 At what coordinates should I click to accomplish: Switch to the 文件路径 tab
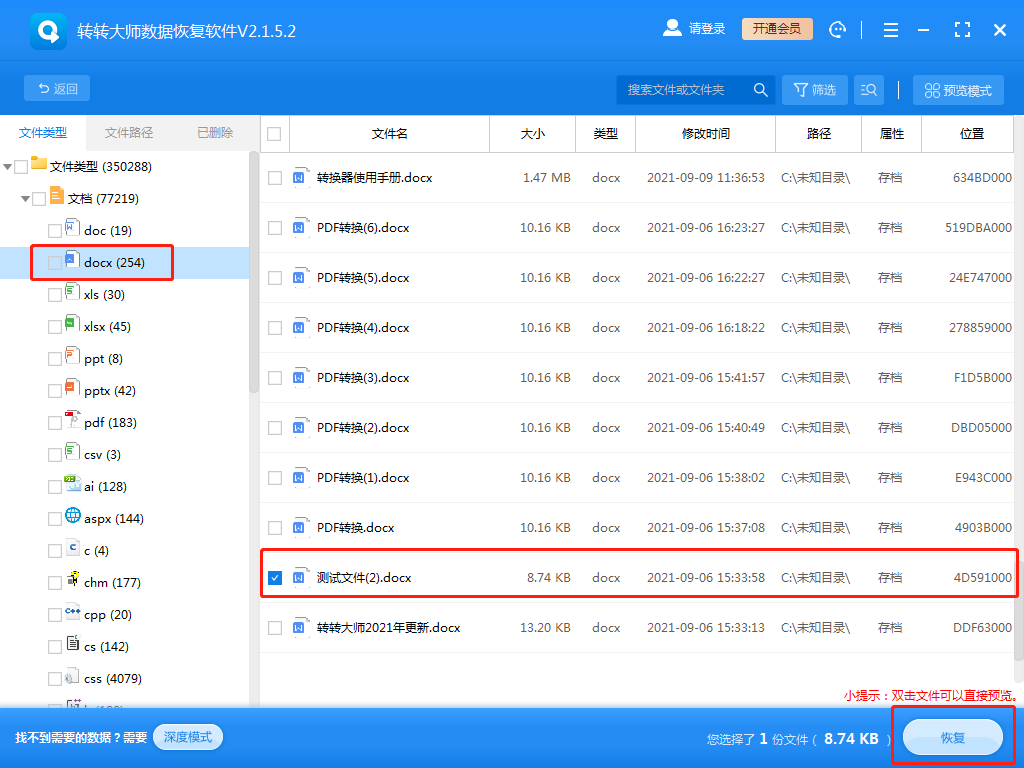pyautogui.click(x=129, y=133)
